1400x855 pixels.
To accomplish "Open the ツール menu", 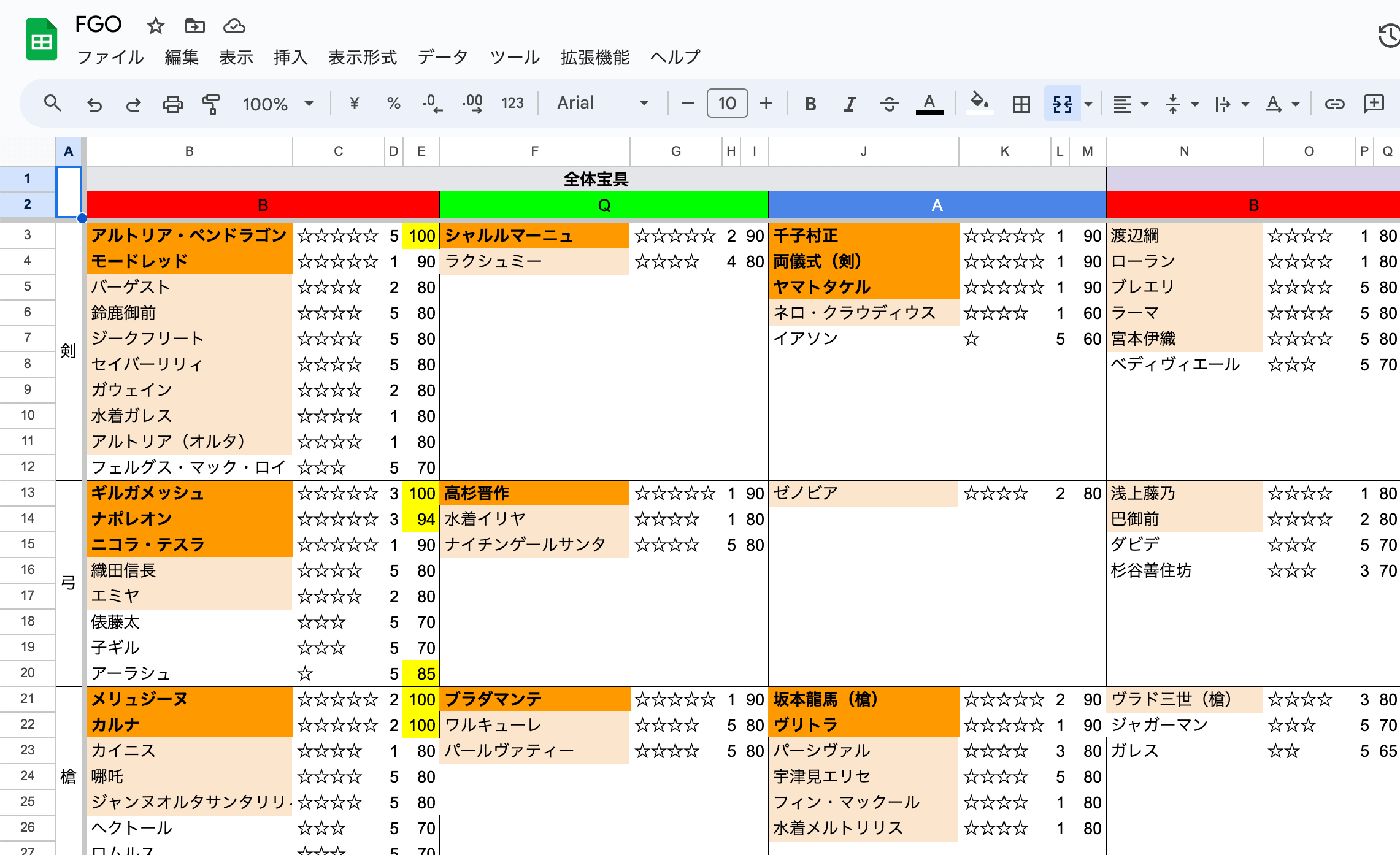I will coord(514,57).
